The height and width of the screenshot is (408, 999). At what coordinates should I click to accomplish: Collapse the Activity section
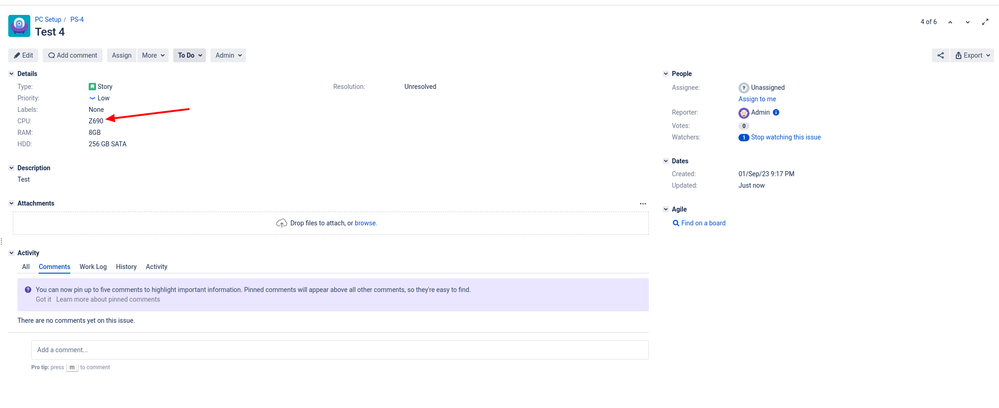[x=11, y=253]
